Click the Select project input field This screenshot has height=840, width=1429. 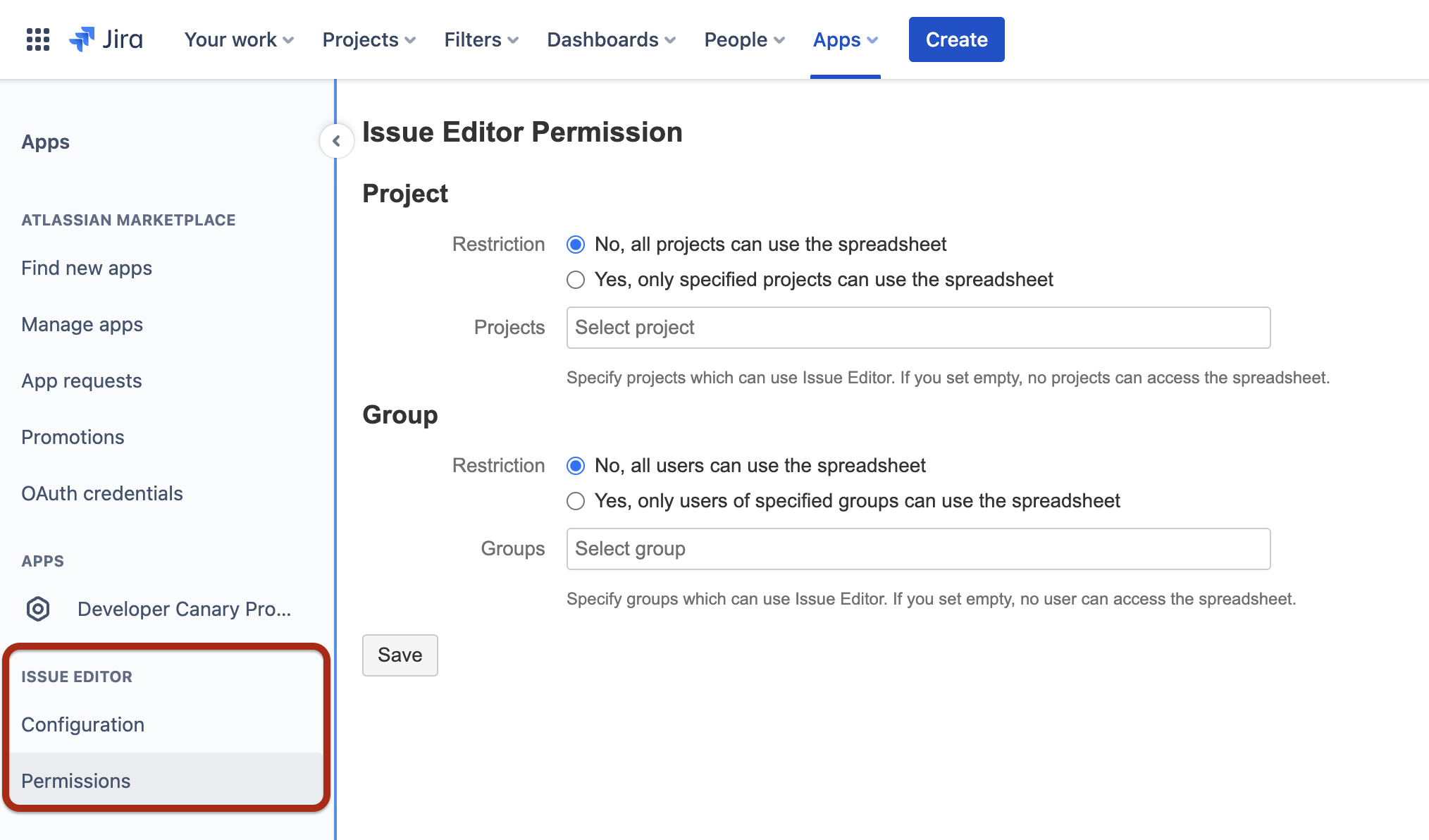[918, 328]
